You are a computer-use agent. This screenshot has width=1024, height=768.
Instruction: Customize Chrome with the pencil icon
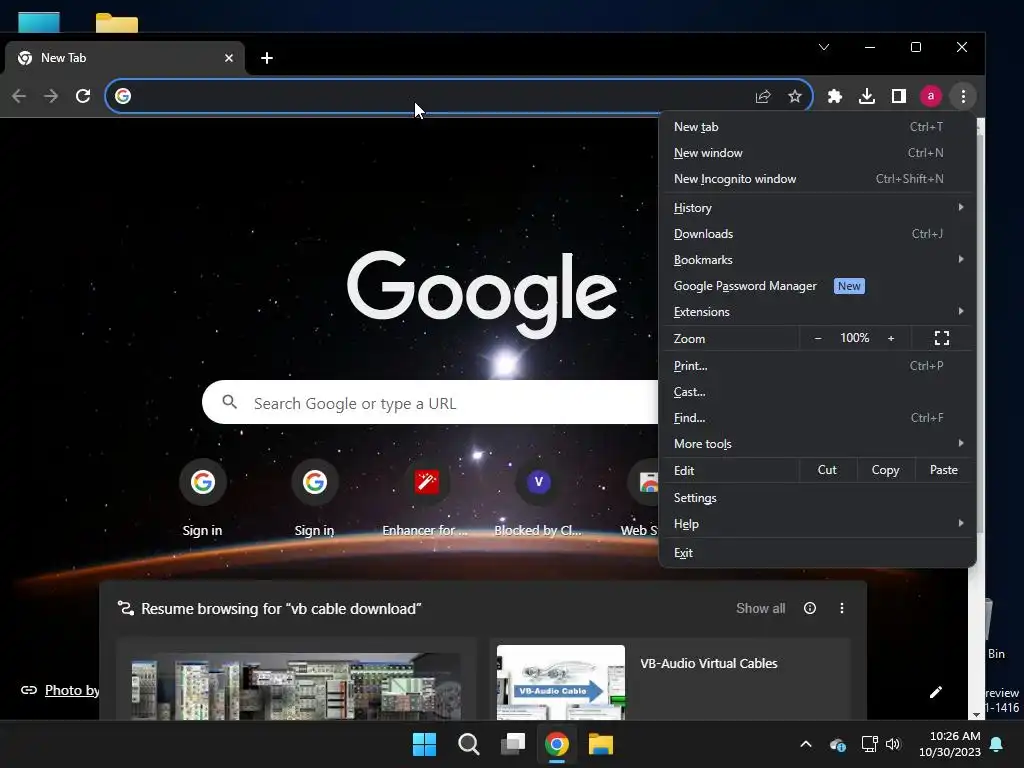point(935,692)
